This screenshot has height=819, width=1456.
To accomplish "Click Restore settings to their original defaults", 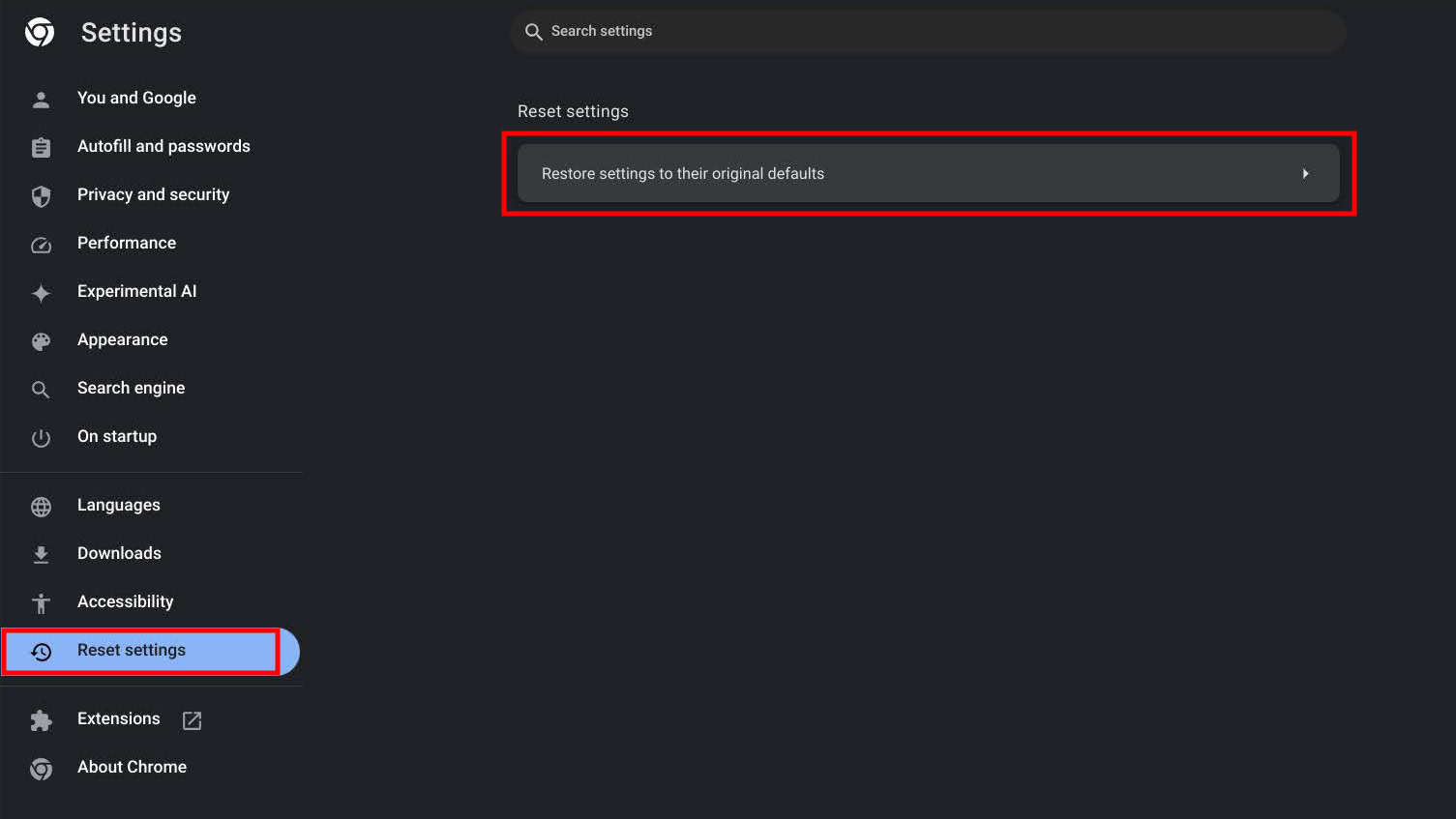I will click(x=683, y=174).
